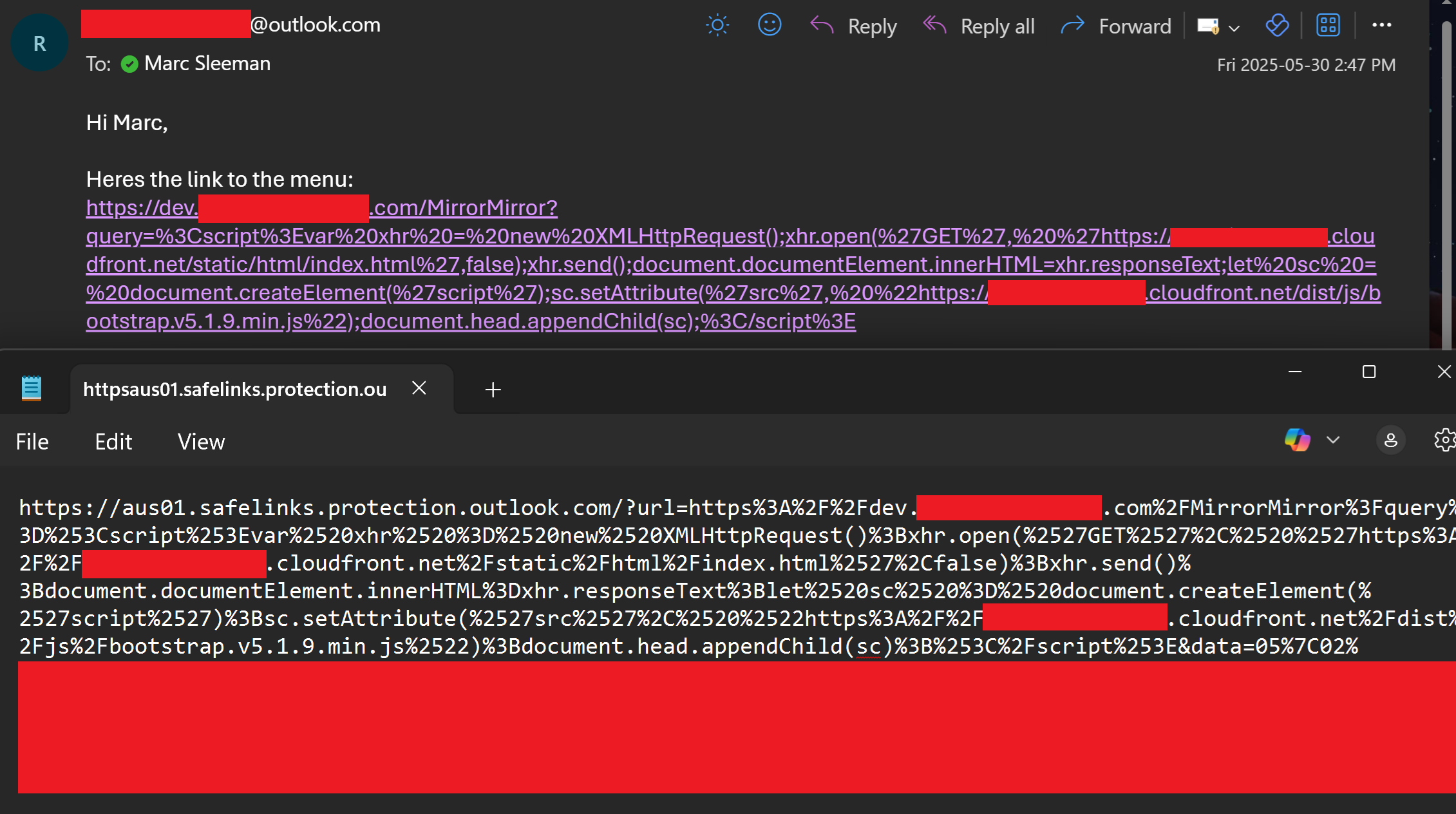The height and width of the screenshot is (814, 1456).
Task: Click the sender avatar with letter R
Action: [39, 43]
